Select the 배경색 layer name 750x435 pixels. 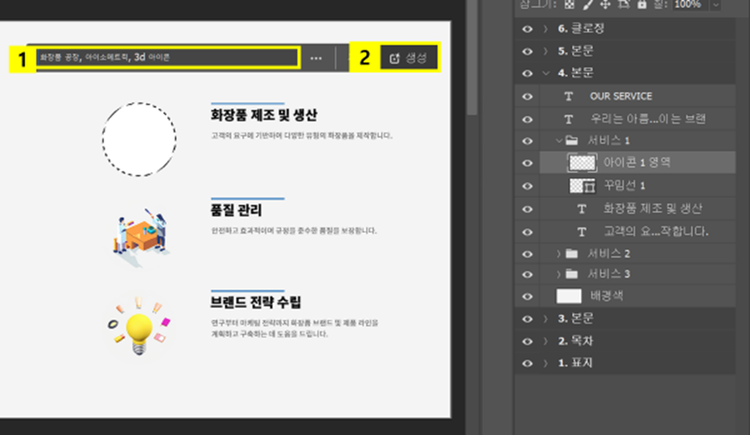point(607,296)
